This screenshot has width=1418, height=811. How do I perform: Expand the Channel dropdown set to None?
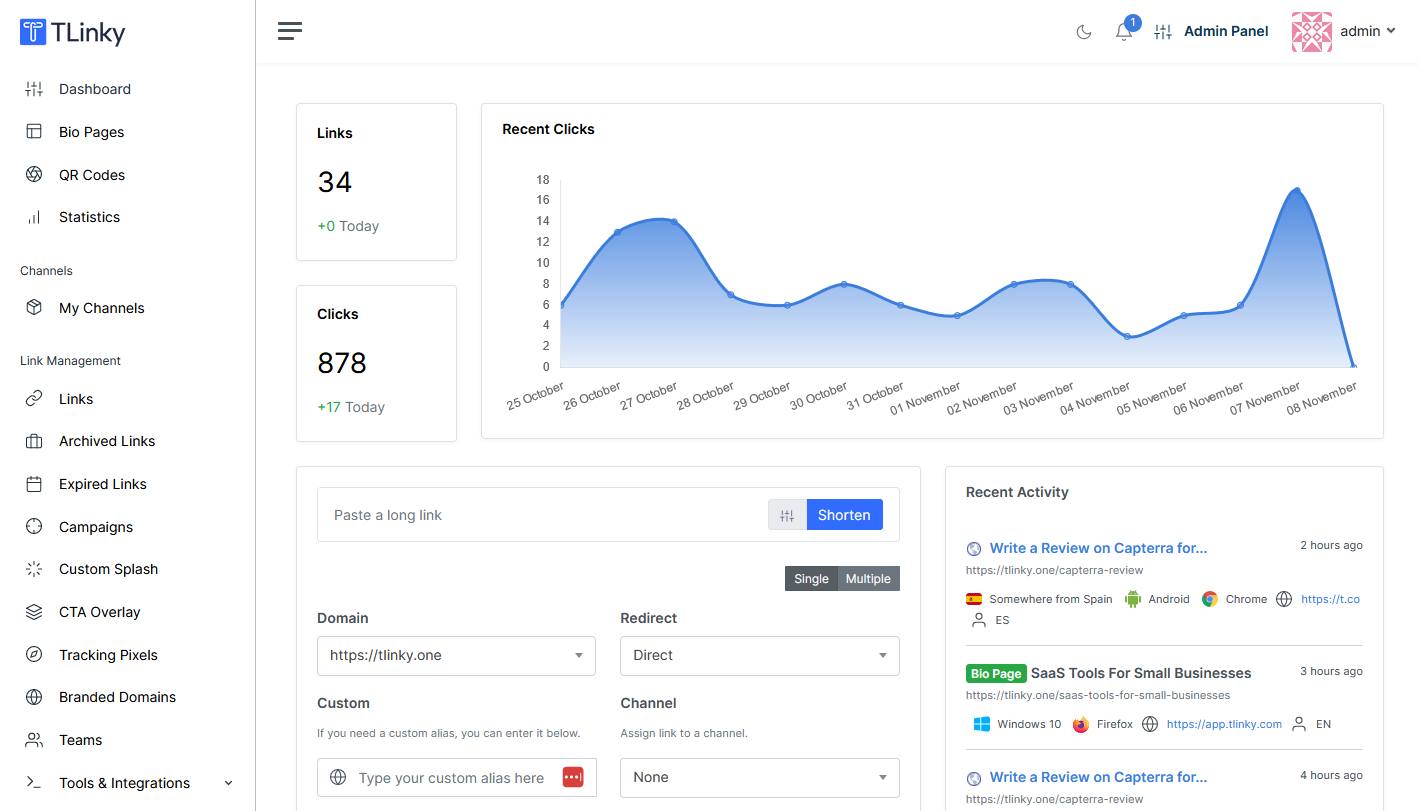point(759,777)
